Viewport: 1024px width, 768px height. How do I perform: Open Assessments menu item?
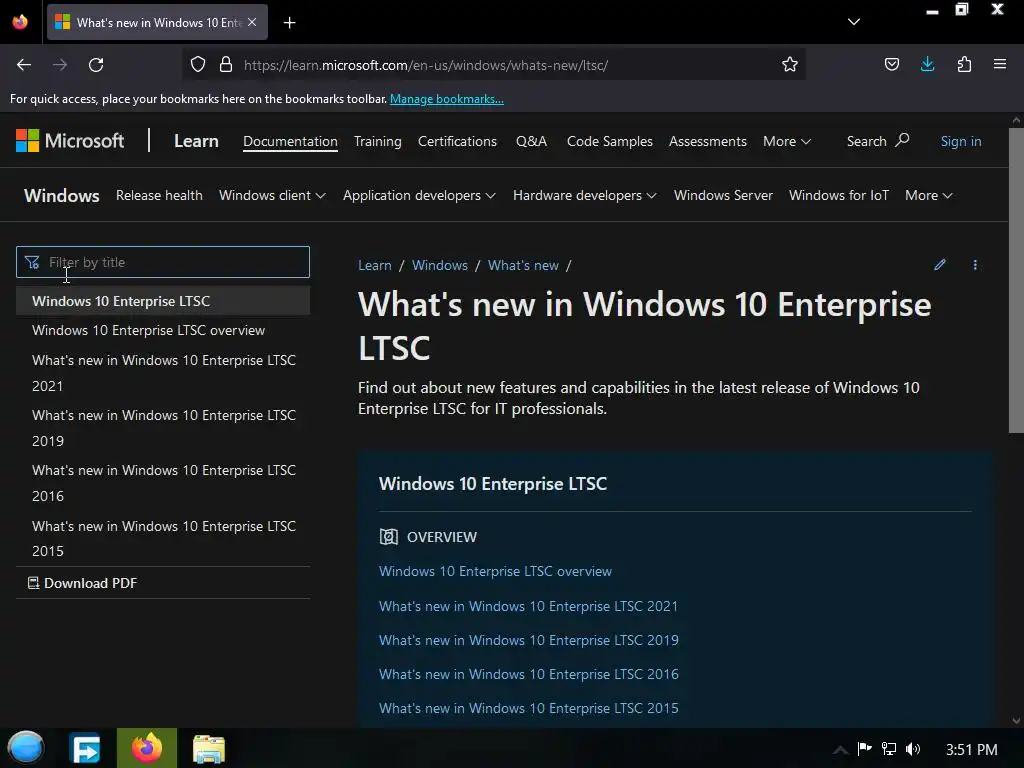707,141
